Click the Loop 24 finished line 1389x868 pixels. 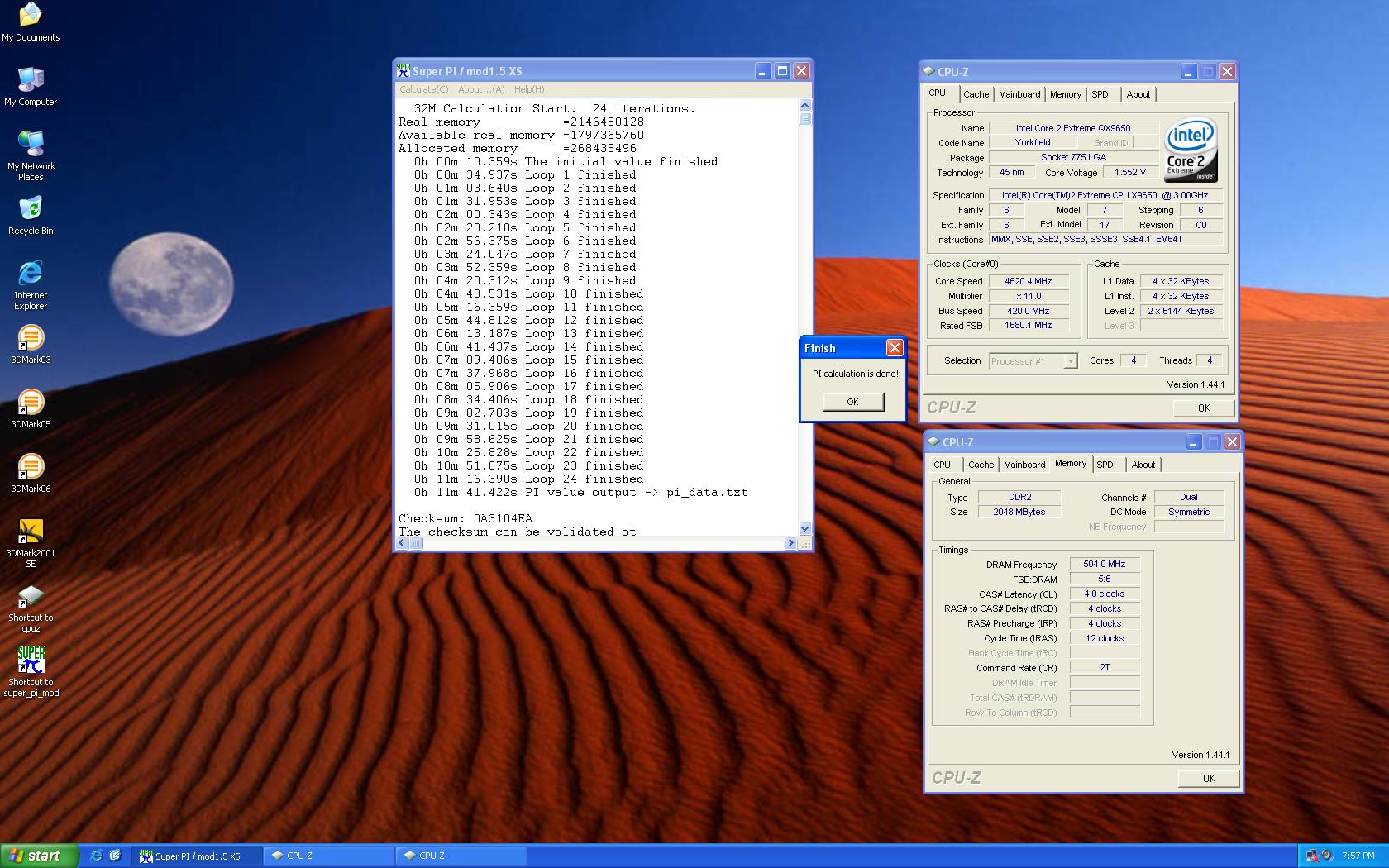click(529, 479)
